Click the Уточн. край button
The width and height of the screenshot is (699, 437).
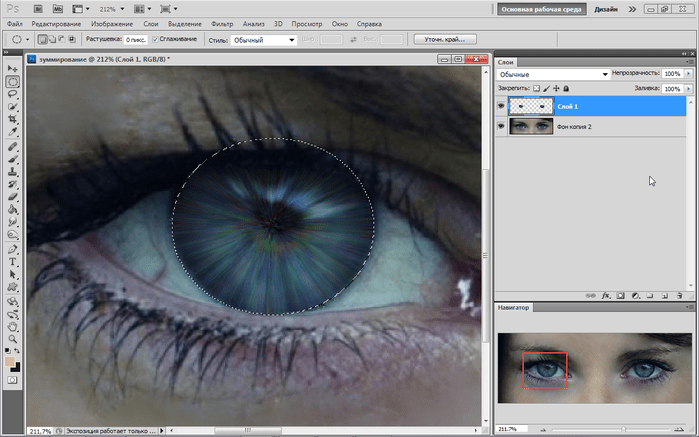(x=443, y=39)
